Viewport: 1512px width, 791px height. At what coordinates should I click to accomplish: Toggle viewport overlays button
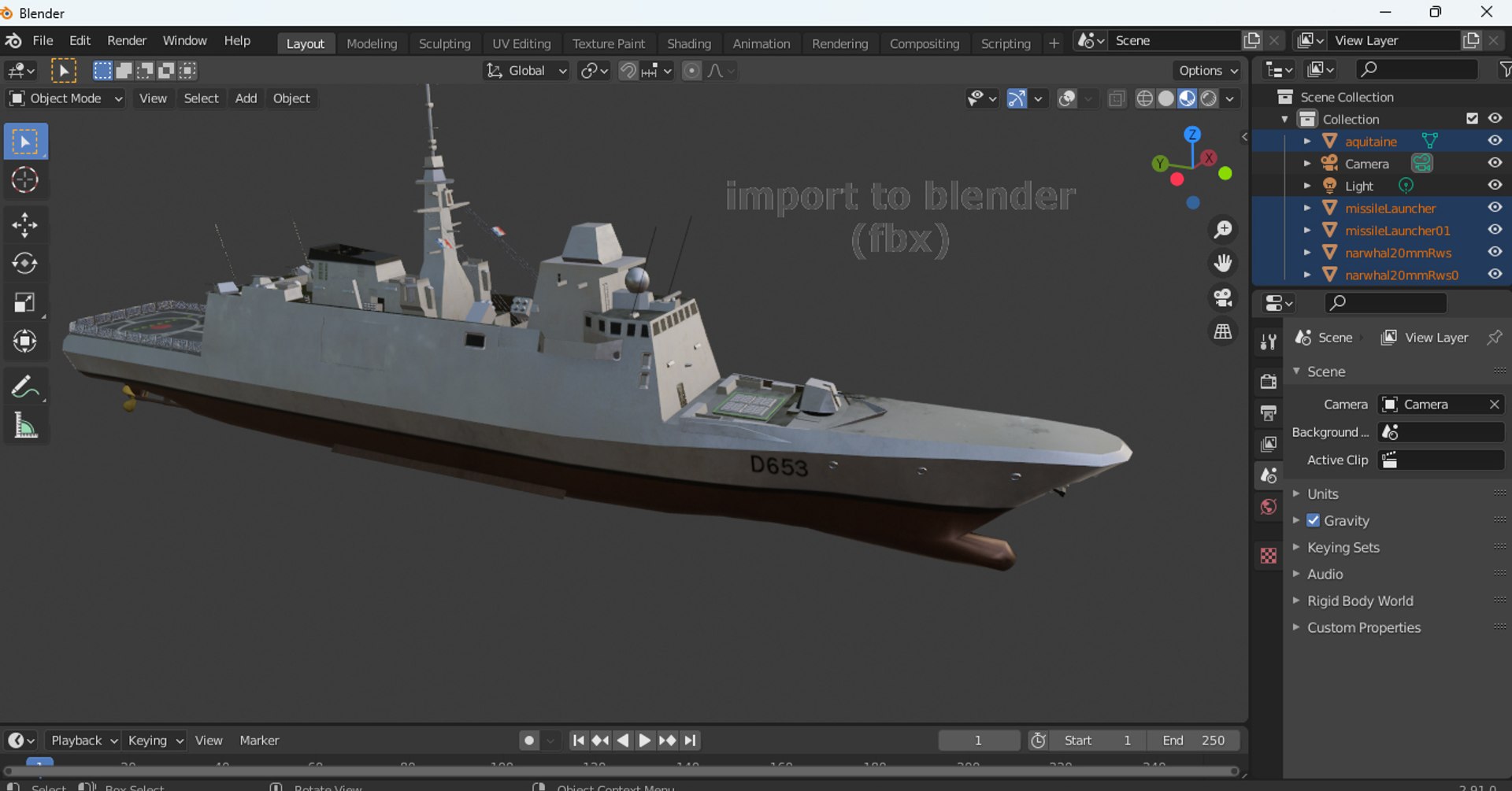1067,98
